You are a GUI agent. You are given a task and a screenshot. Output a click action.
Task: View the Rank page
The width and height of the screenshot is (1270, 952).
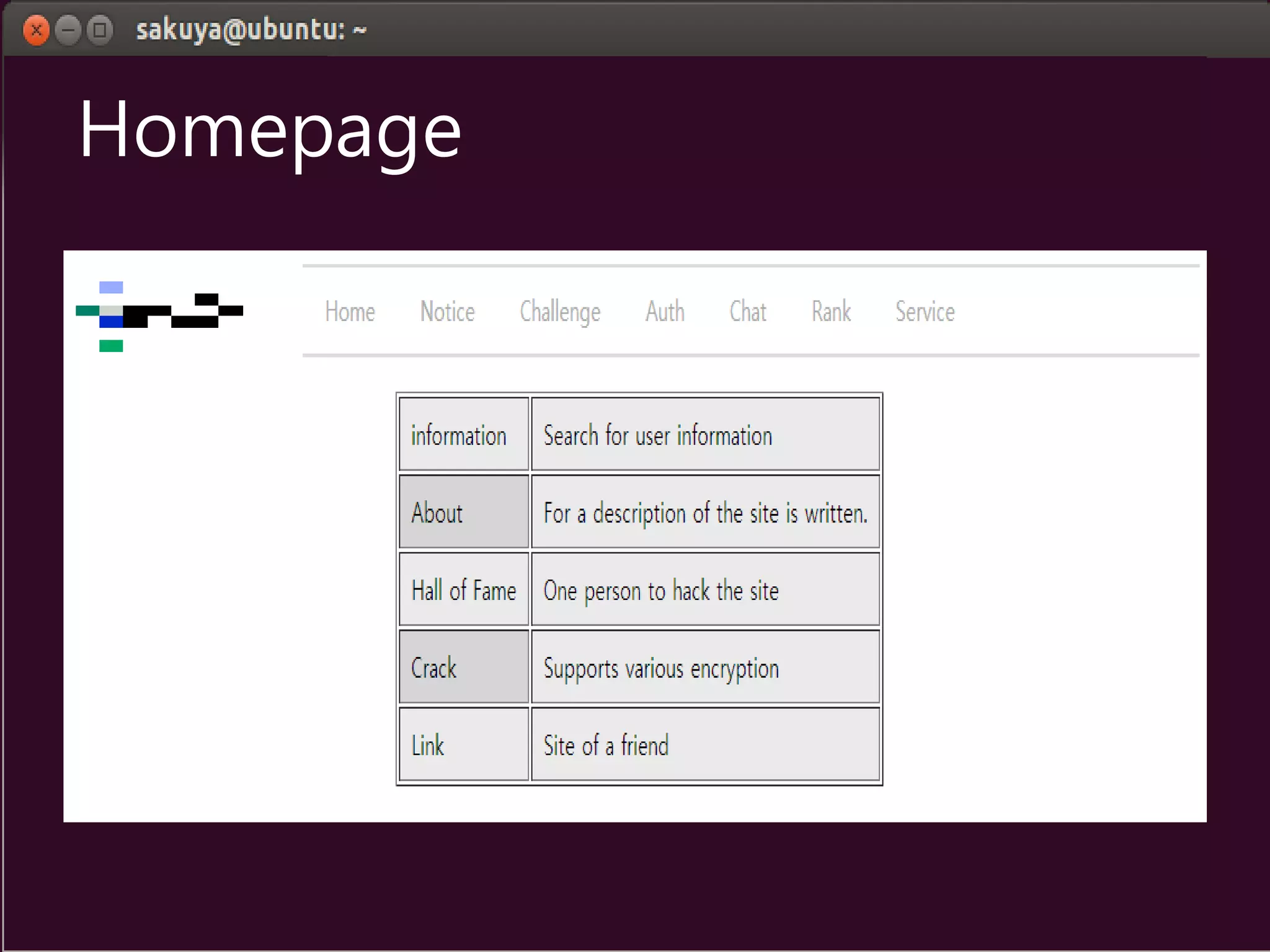click(x=831, y=312)
